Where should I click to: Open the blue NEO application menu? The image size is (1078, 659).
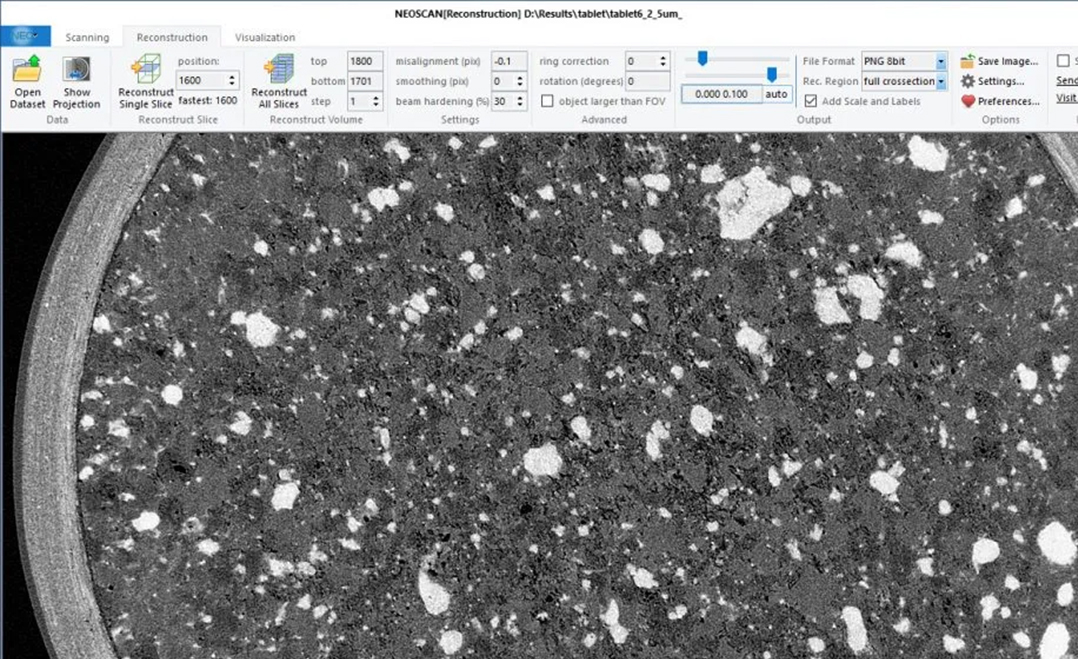[25, 37]
